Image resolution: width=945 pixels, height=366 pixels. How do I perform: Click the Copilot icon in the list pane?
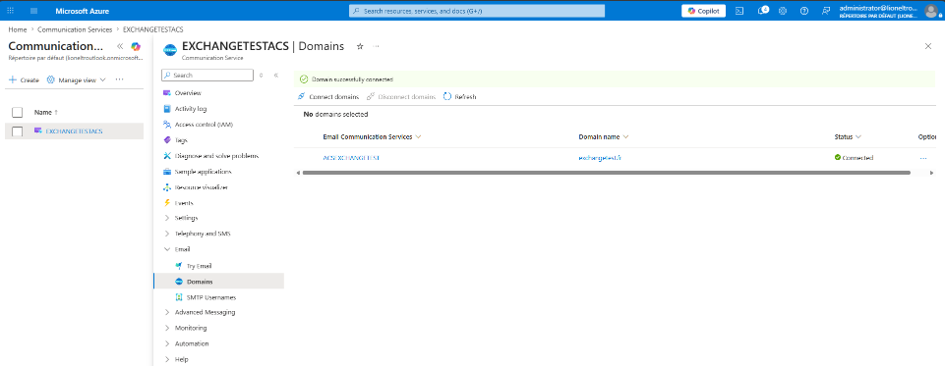click(x=136, y=46)
